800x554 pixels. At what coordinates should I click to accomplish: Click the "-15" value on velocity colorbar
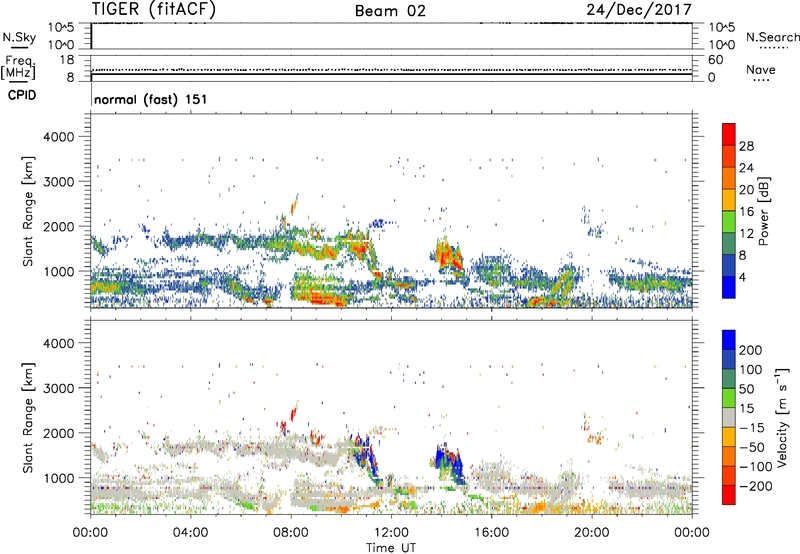point(752,428)
